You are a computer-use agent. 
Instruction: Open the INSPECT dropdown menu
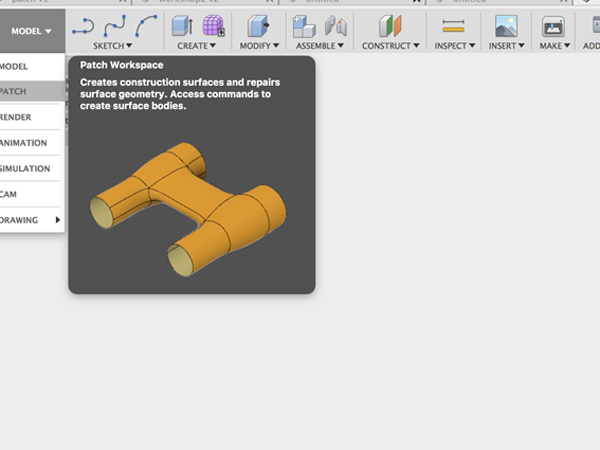coord(455,46)
